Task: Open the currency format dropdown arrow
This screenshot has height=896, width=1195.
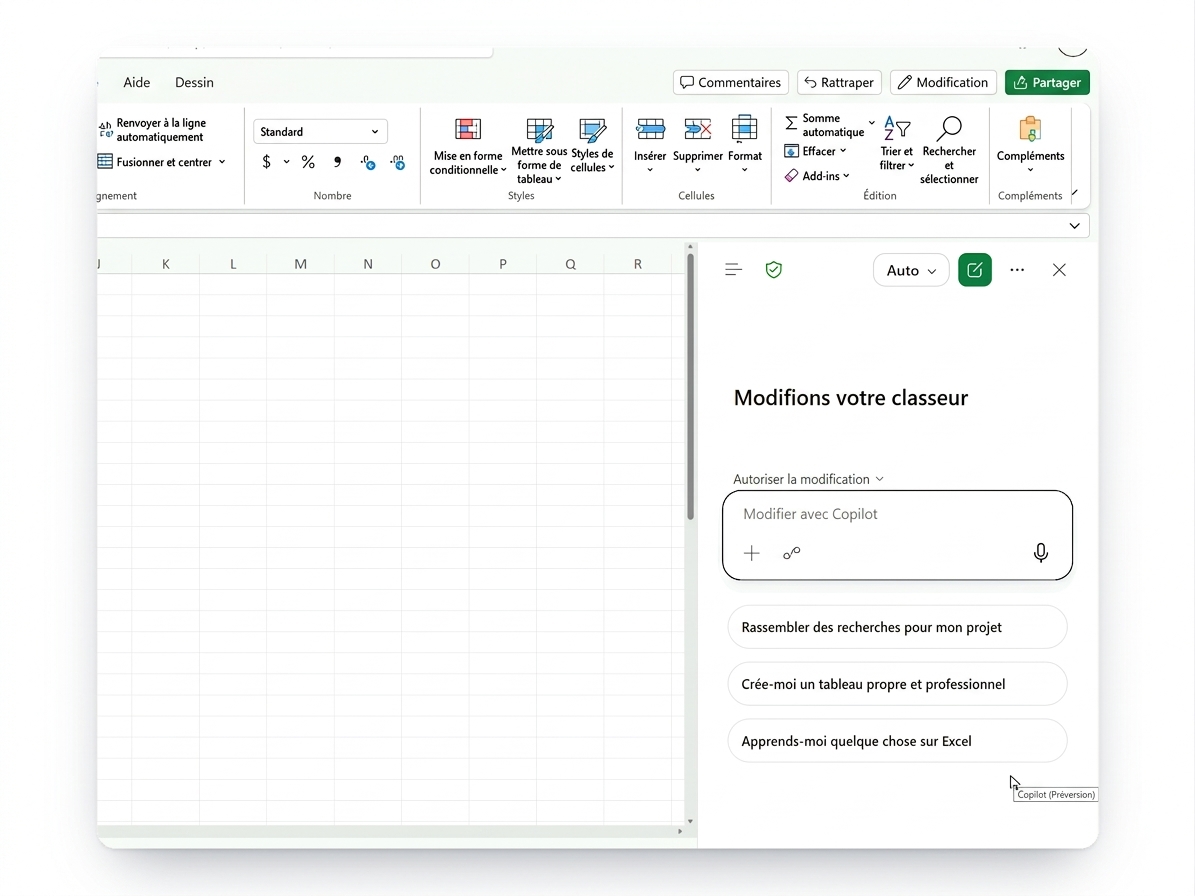Action: click(x=287, y=162)
